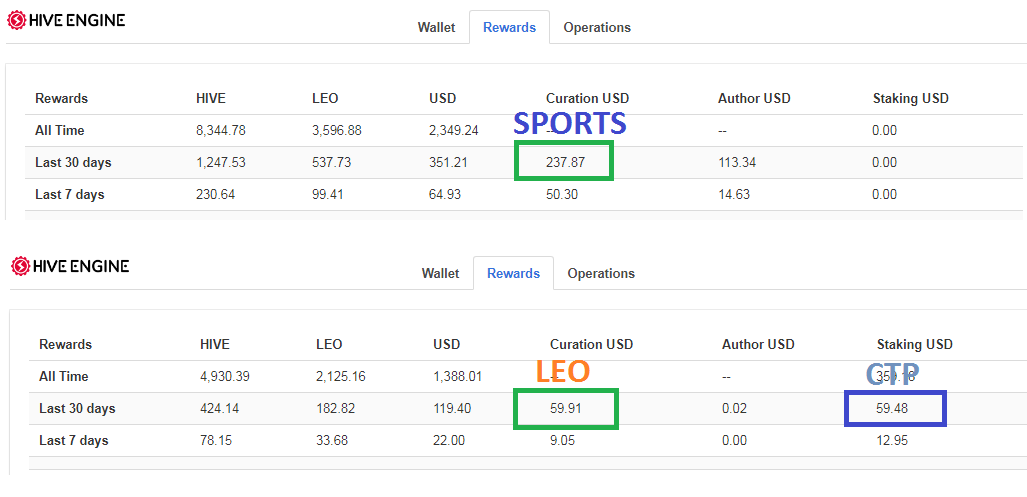Viewport: 1027px width, 497px height.
Task: Click the 237.87 curation value under SPORTS
Action: point(565,162)
